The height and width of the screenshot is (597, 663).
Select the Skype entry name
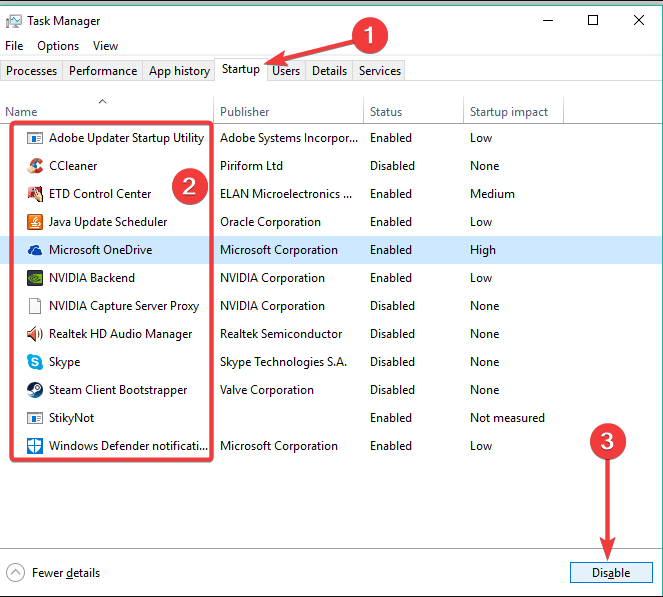click(65, 362)
